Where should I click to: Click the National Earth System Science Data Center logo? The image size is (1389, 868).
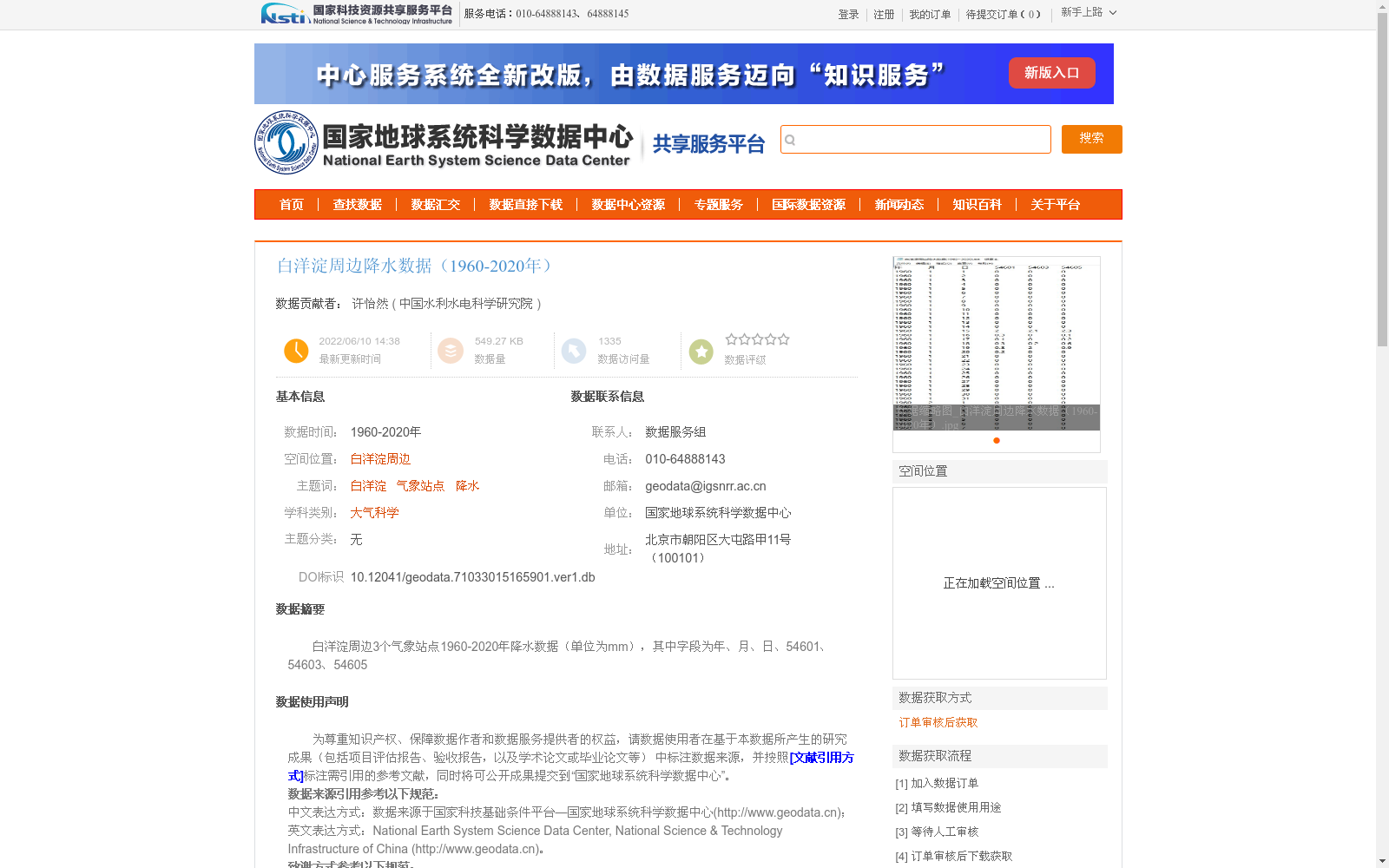(444, 142)
